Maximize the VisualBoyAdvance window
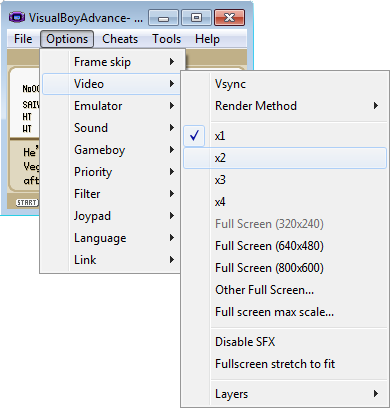 click(x=196, y=17)
